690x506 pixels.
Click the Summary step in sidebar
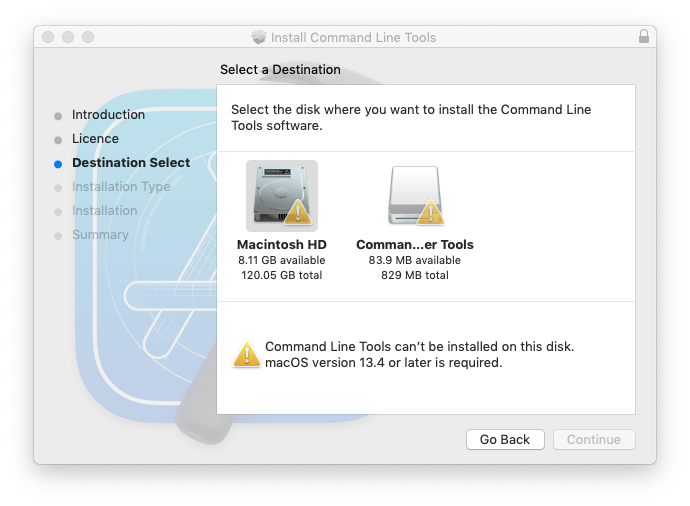100,235
